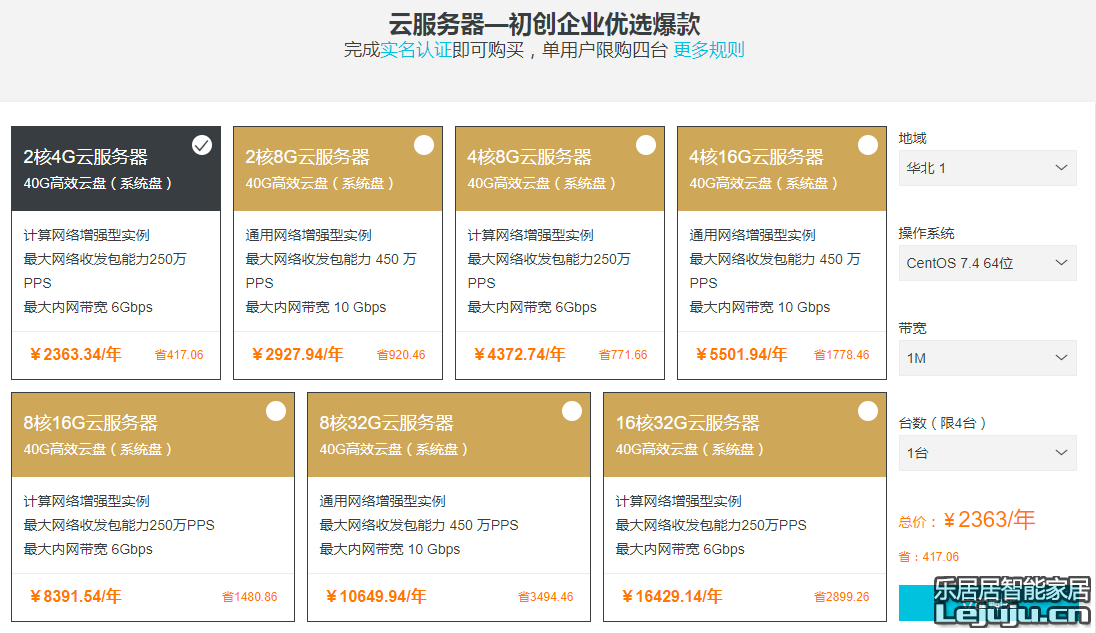Click the 16核32G云服务器 card title

[687, 423]
